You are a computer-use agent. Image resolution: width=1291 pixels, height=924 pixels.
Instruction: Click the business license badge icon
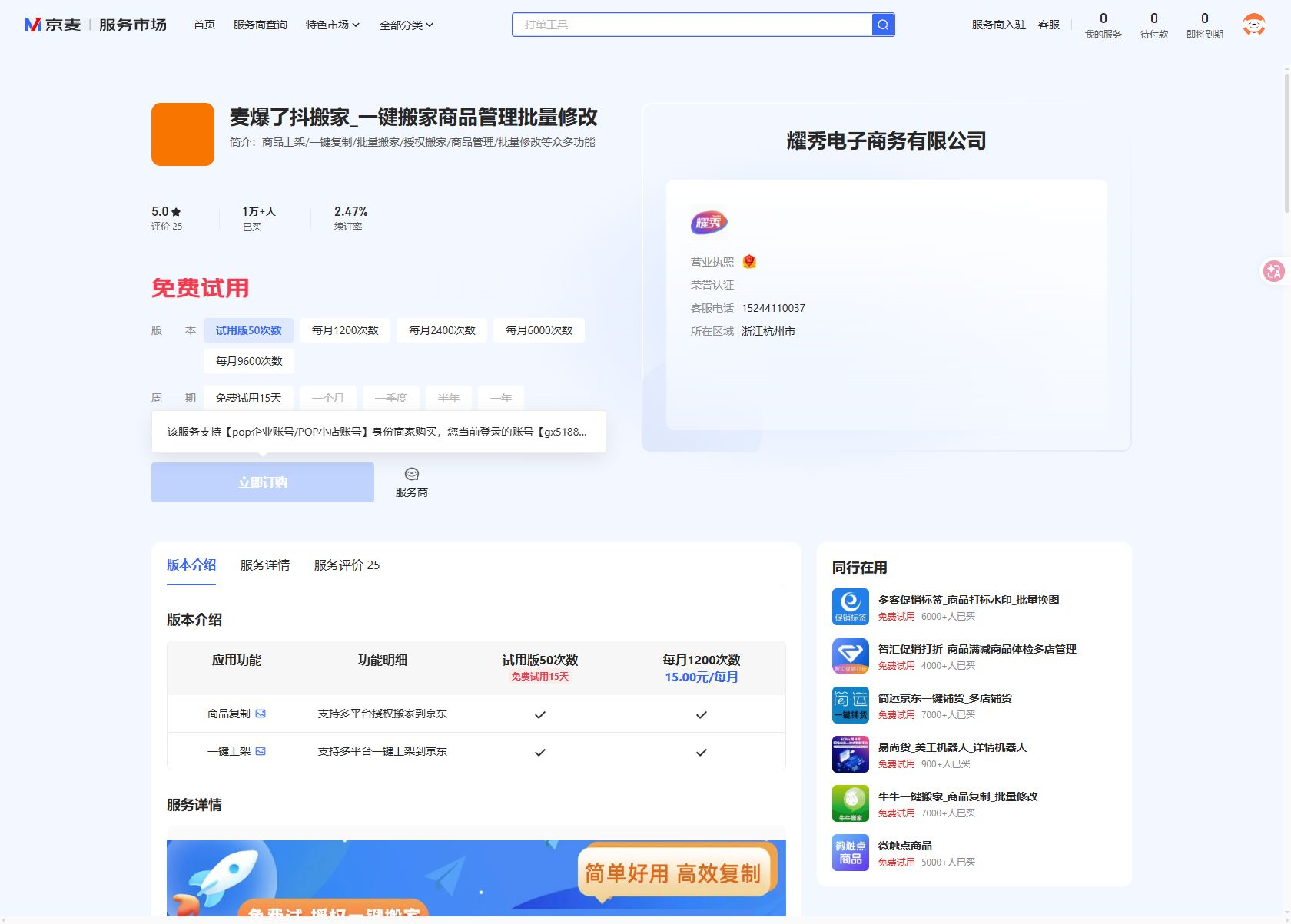(x=749, y=262)
